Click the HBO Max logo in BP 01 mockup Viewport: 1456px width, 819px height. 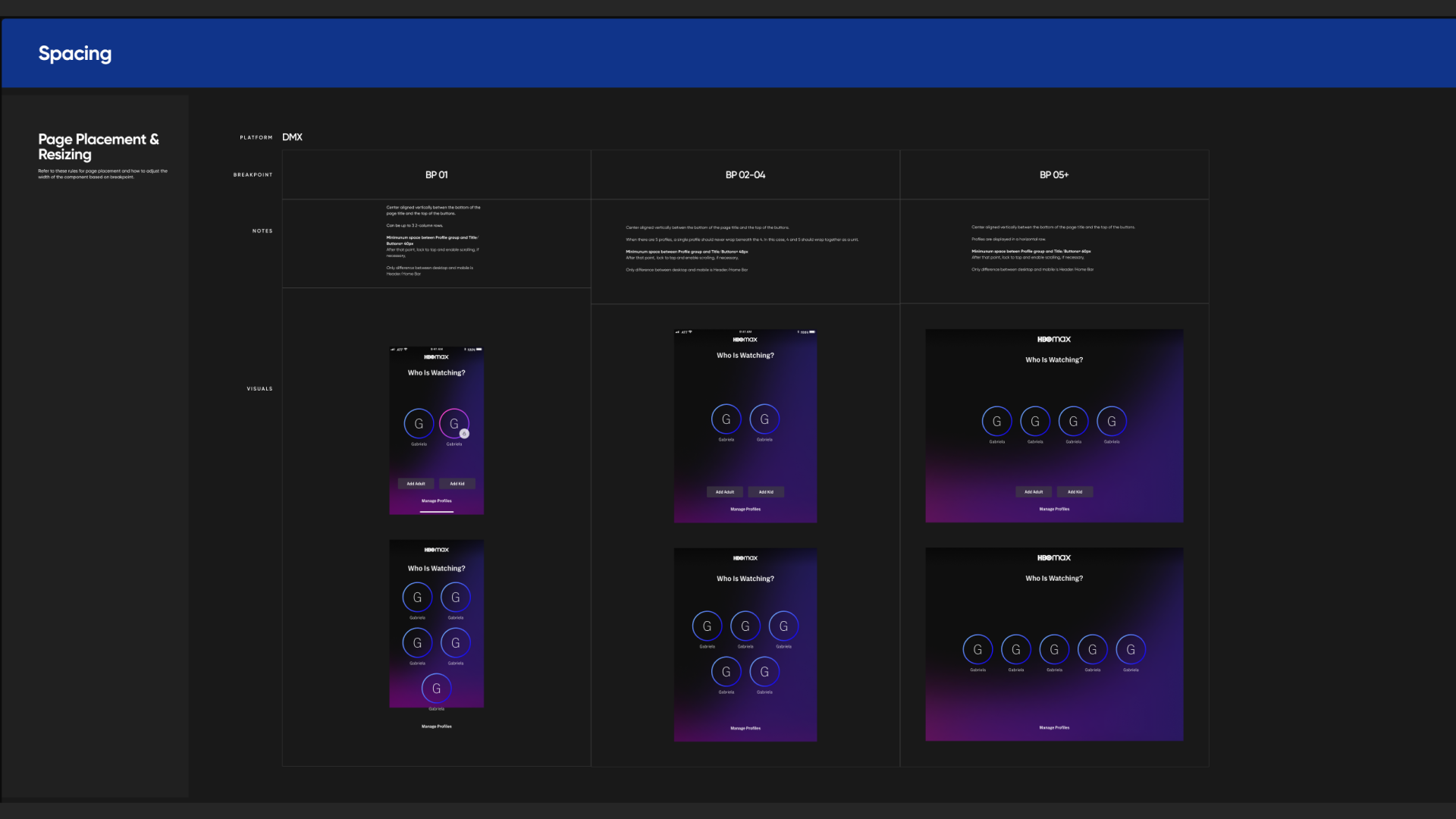tap(436, 357)
